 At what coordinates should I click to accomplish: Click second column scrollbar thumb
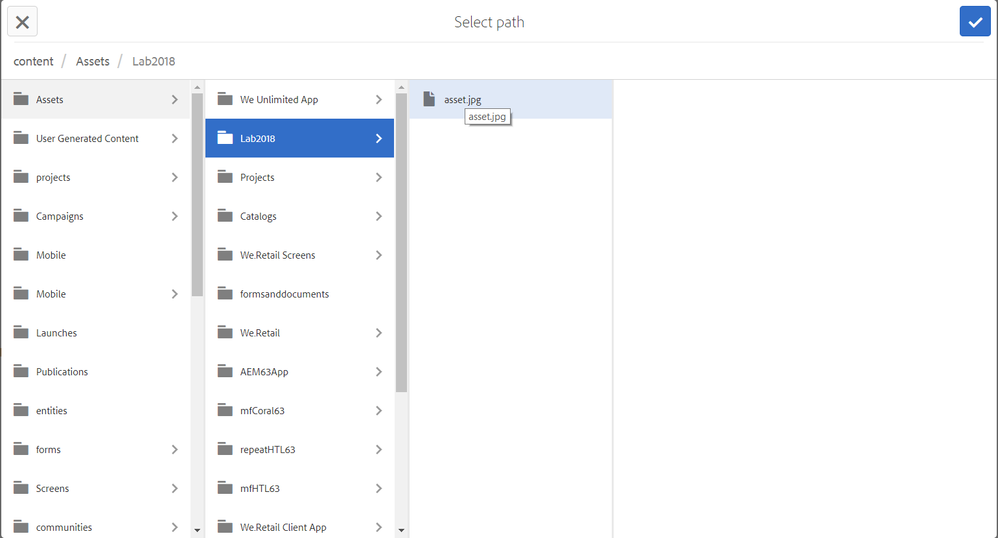point(401,240)
